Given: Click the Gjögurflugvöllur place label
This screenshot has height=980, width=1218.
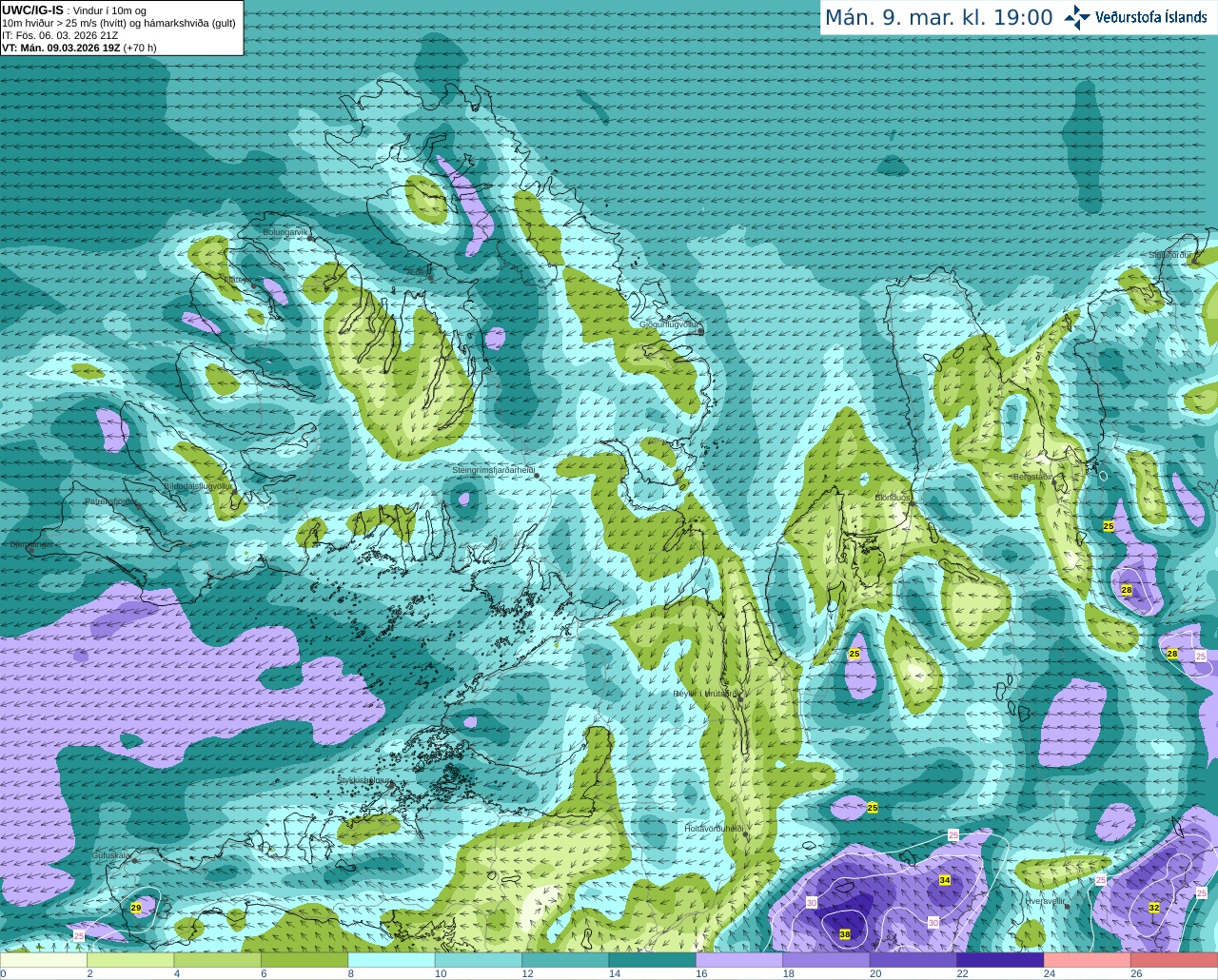Looking at the screenshot, I should [x=670, y=324].
